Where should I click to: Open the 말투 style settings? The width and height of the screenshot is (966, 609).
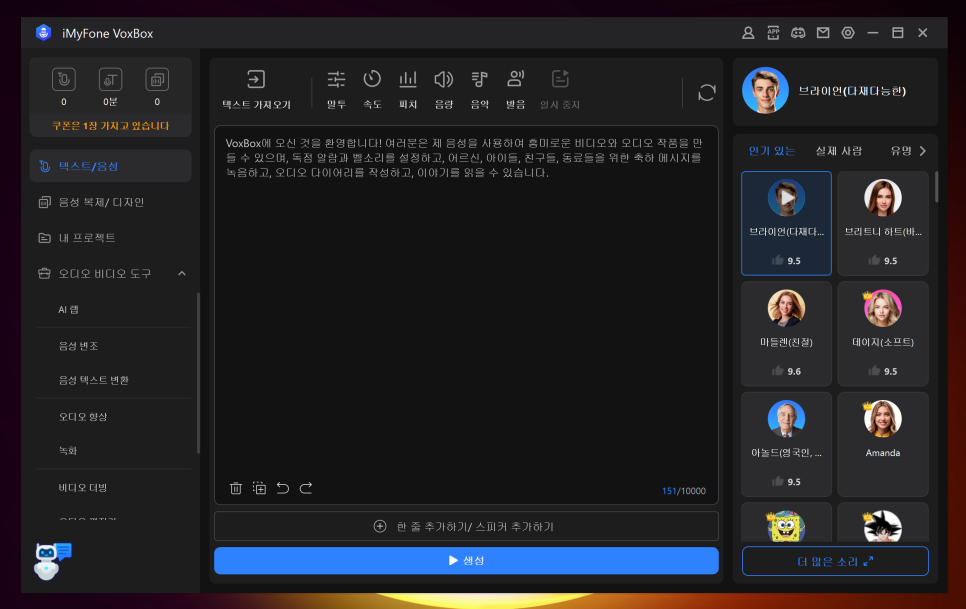tap(336, 89)
